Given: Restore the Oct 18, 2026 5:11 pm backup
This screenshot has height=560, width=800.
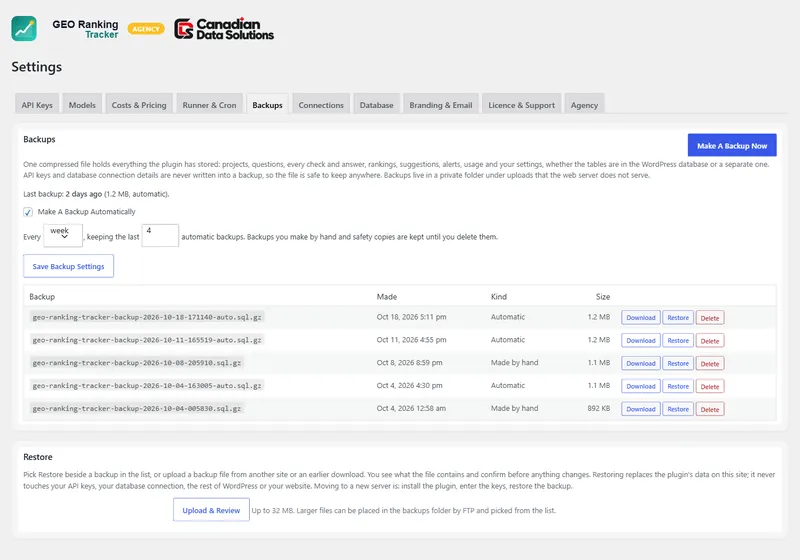Looking at the screenshot, I should [678, 317].
